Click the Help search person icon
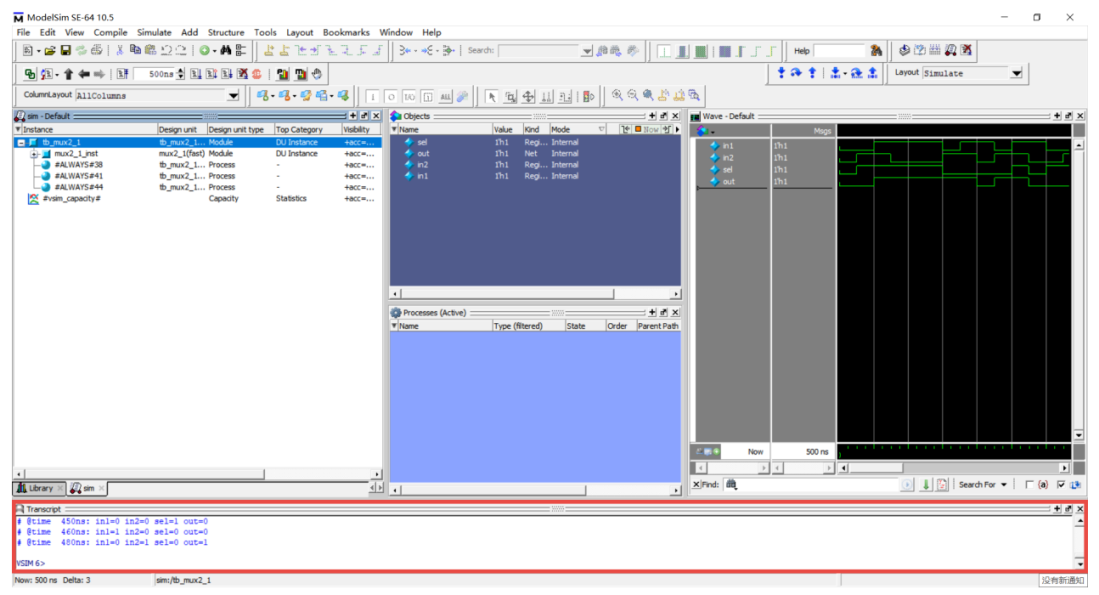The width and height of the screenshot is (1099, 595). click(875, 50)
